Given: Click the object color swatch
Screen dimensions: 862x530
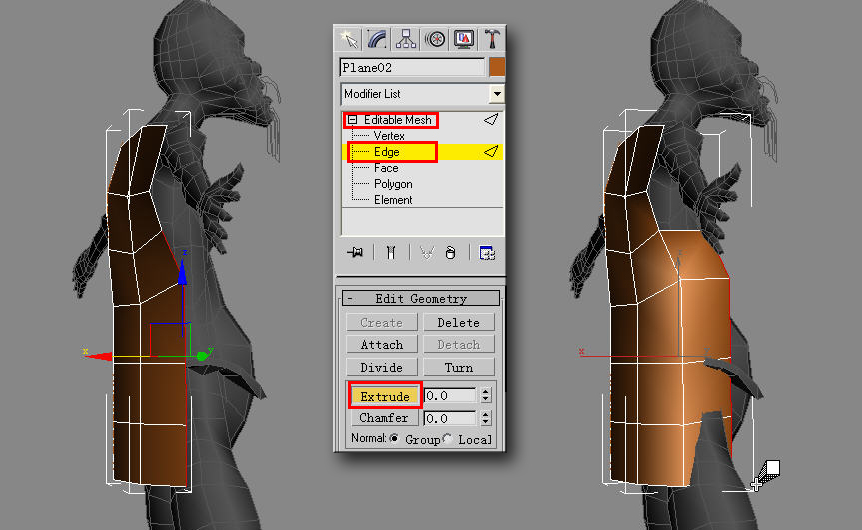Looking at the screenshot, I should (496, 68).
